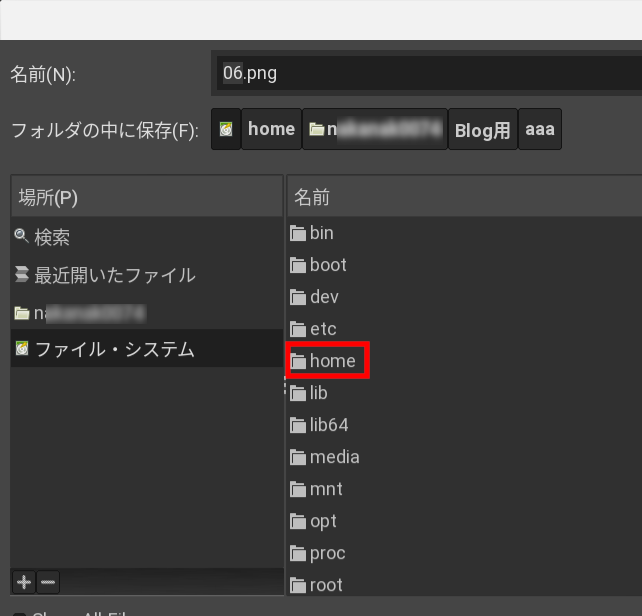Viewport: 642px width, 616px height.
Task: Select the boot folder
Action: tap(319, 265)
